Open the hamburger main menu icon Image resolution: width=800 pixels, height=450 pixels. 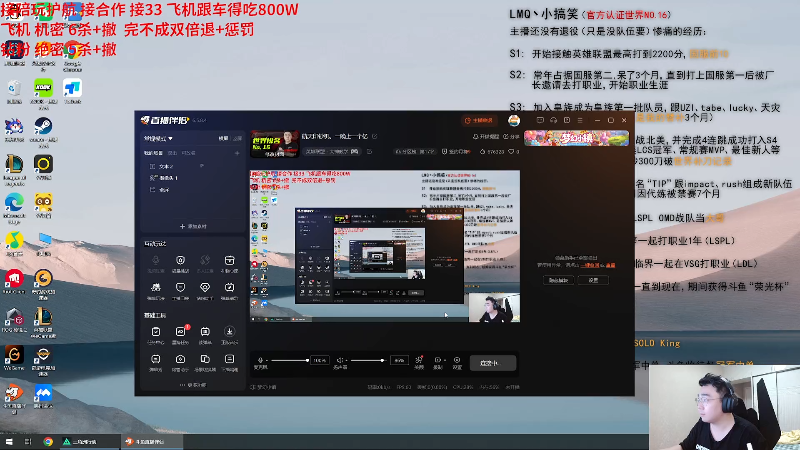580,120
